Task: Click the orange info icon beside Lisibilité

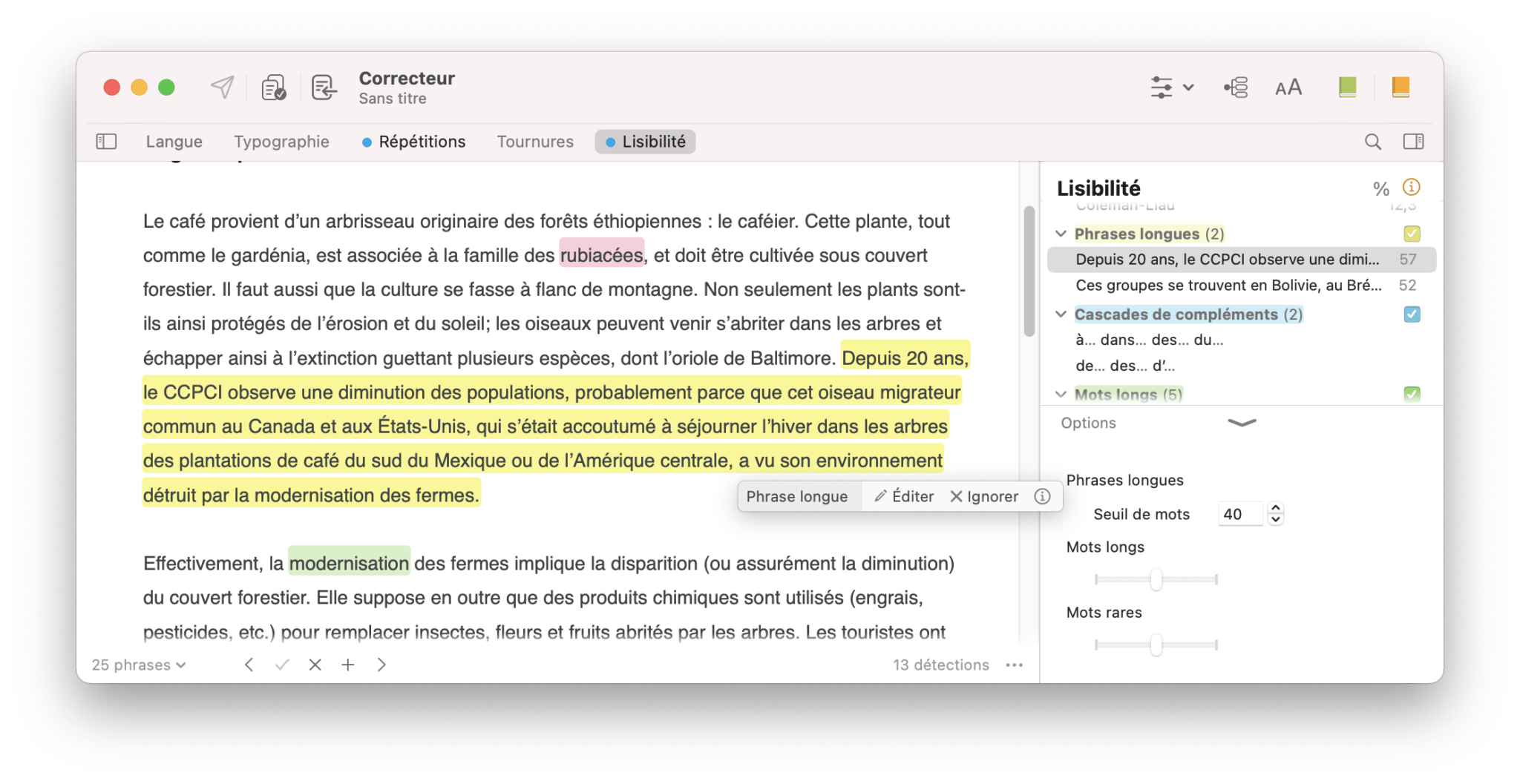Action: pos(1411,187)
